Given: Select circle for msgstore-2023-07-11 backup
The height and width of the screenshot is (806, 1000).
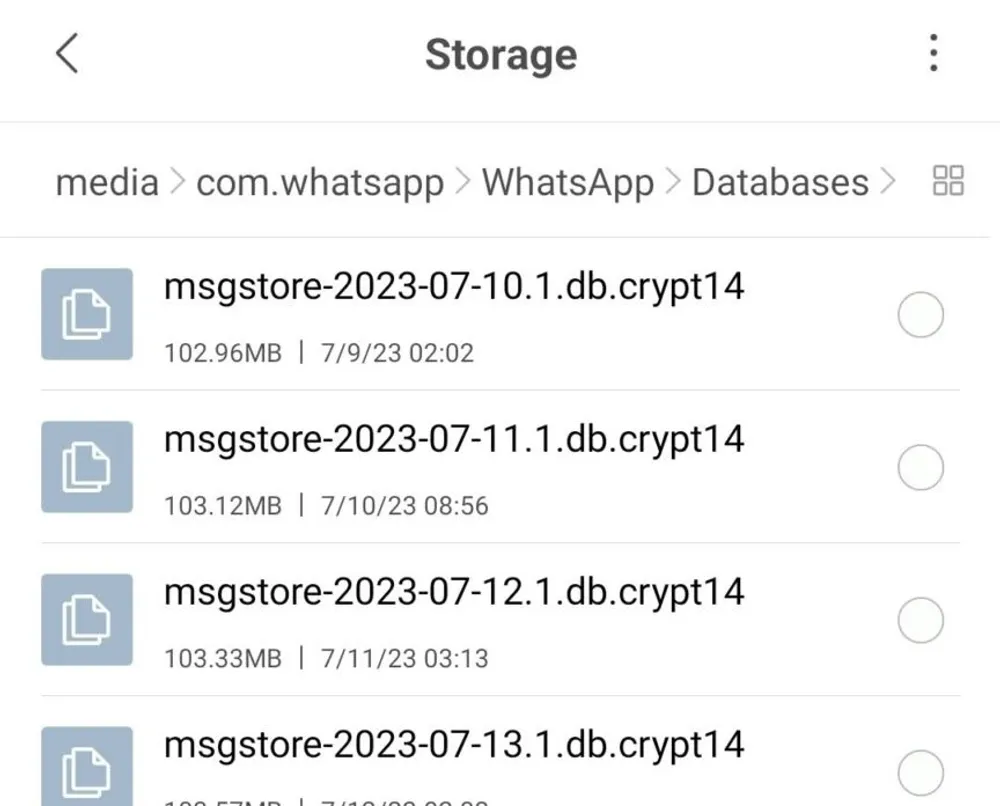Looking at the screenshot, I should point(920,467).
